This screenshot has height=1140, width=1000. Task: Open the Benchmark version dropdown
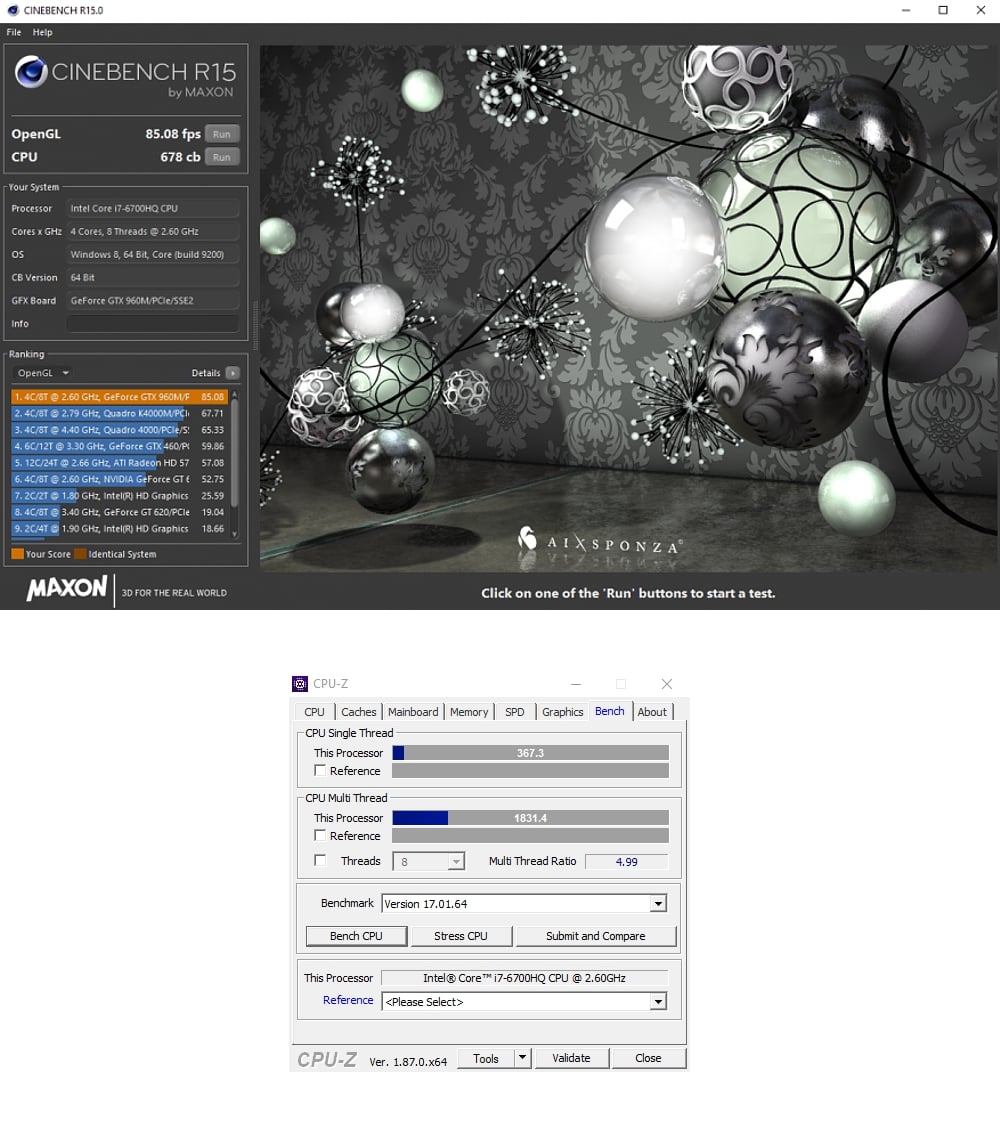point(524,904)
